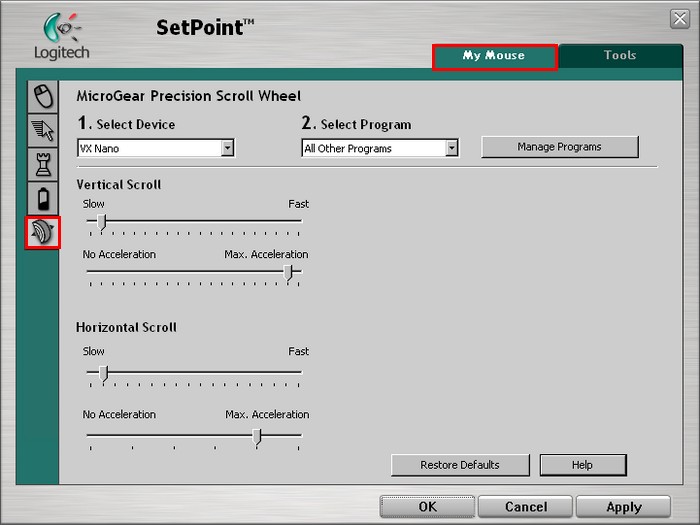
Task: Confirm with the OK button
Action: coord(427,507)
